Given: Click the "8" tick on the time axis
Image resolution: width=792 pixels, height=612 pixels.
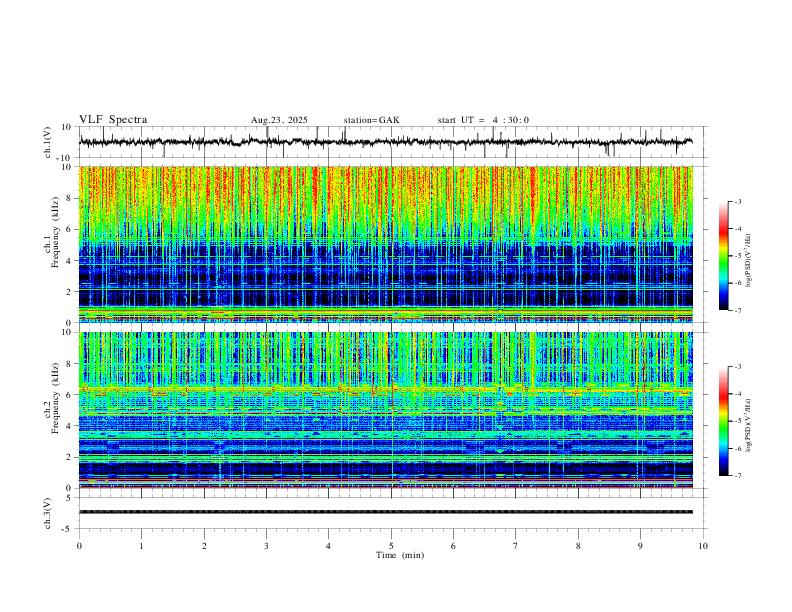Looking at the screenshot, I should tap(578, 546).
